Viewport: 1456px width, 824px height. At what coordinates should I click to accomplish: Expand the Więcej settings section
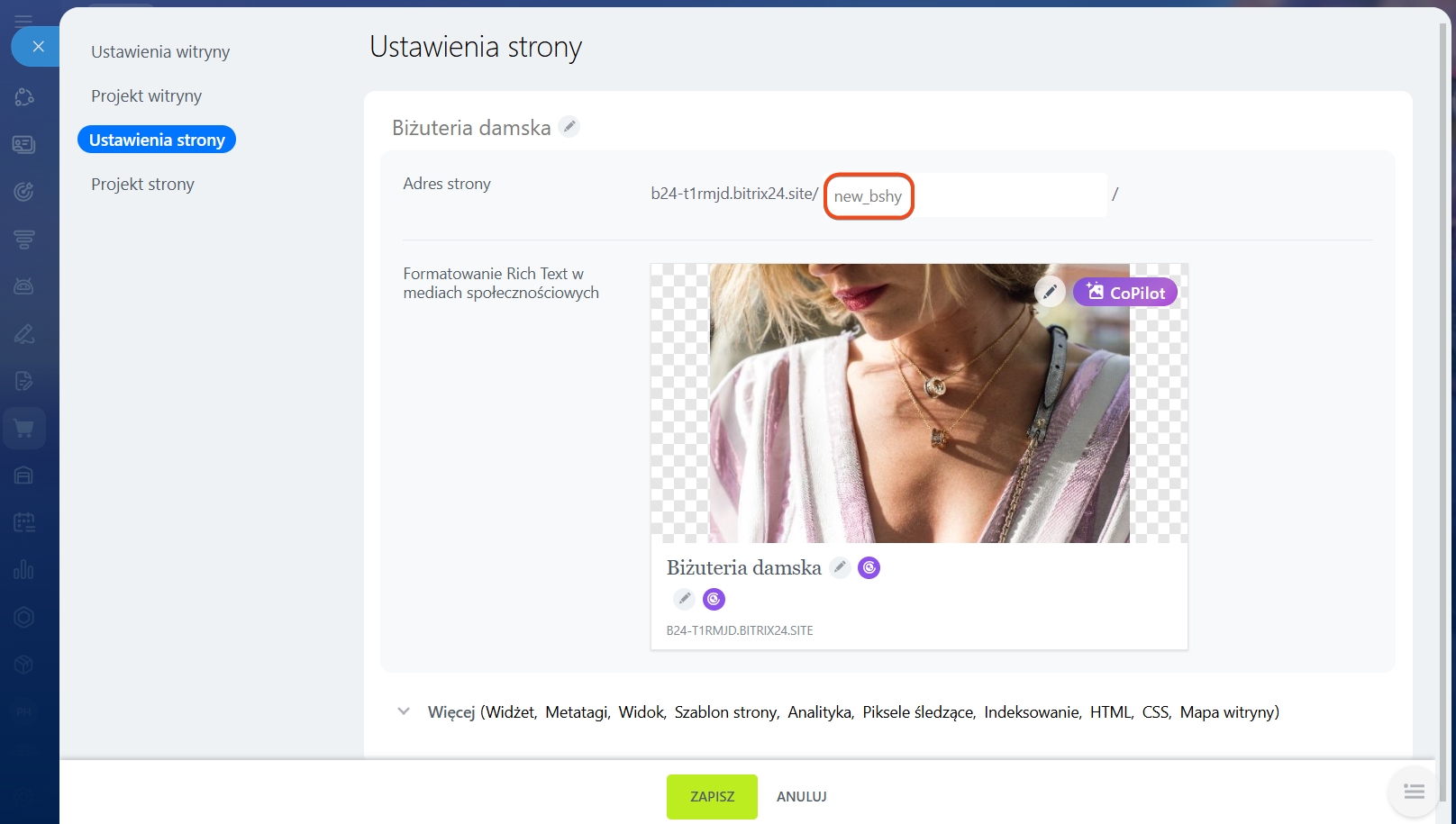[404, 711]
